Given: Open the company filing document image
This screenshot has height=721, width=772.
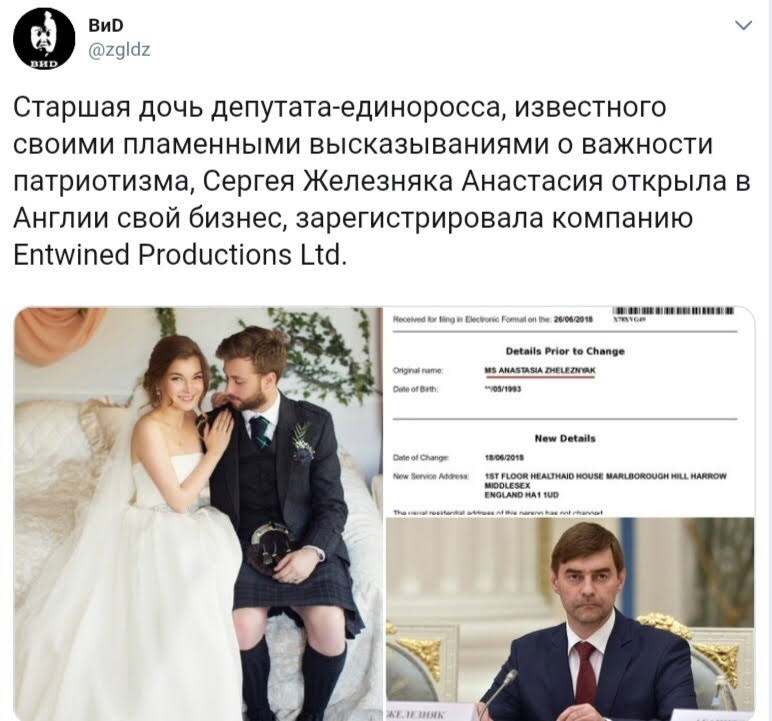Looking at the screenshot, I should [569, 411].
